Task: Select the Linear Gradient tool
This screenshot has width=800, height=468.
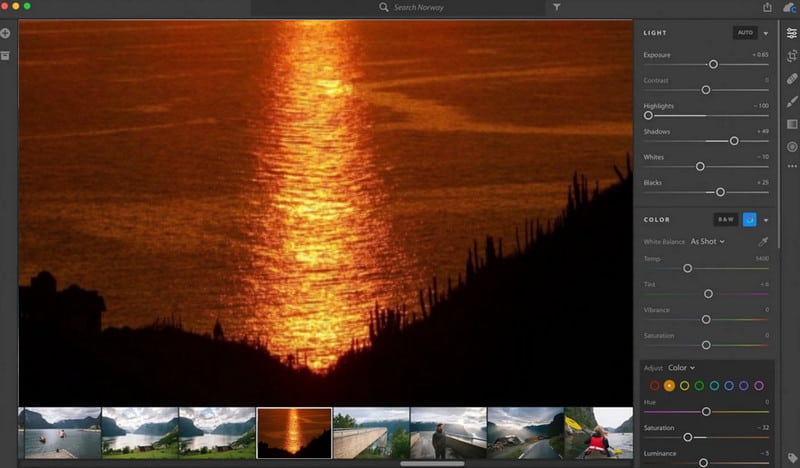Action: [791, 124]
